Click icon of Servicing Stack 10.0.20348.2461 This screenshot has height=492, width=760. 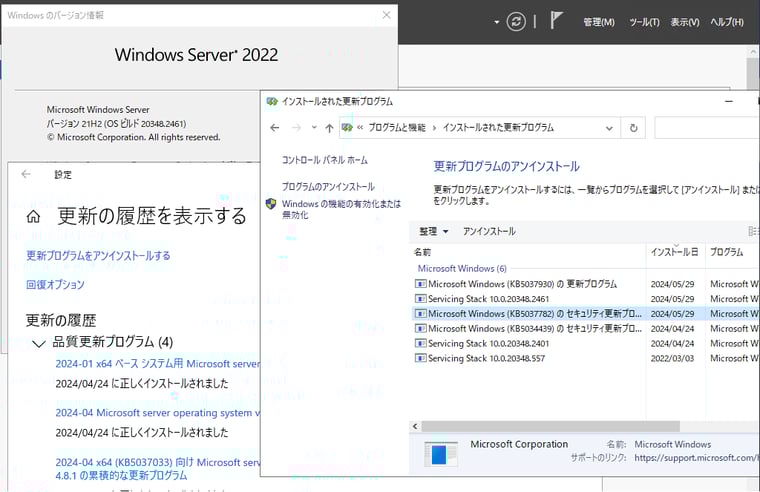(x=421, y=299)
